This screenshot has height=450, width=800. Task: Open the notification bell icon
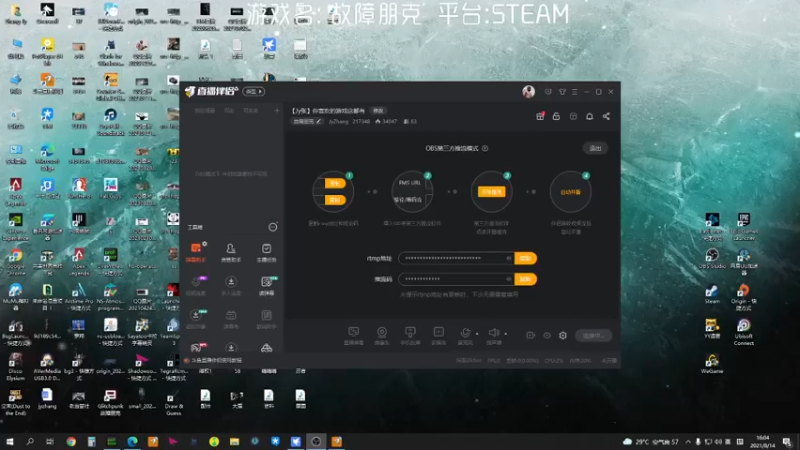(589, 116)
